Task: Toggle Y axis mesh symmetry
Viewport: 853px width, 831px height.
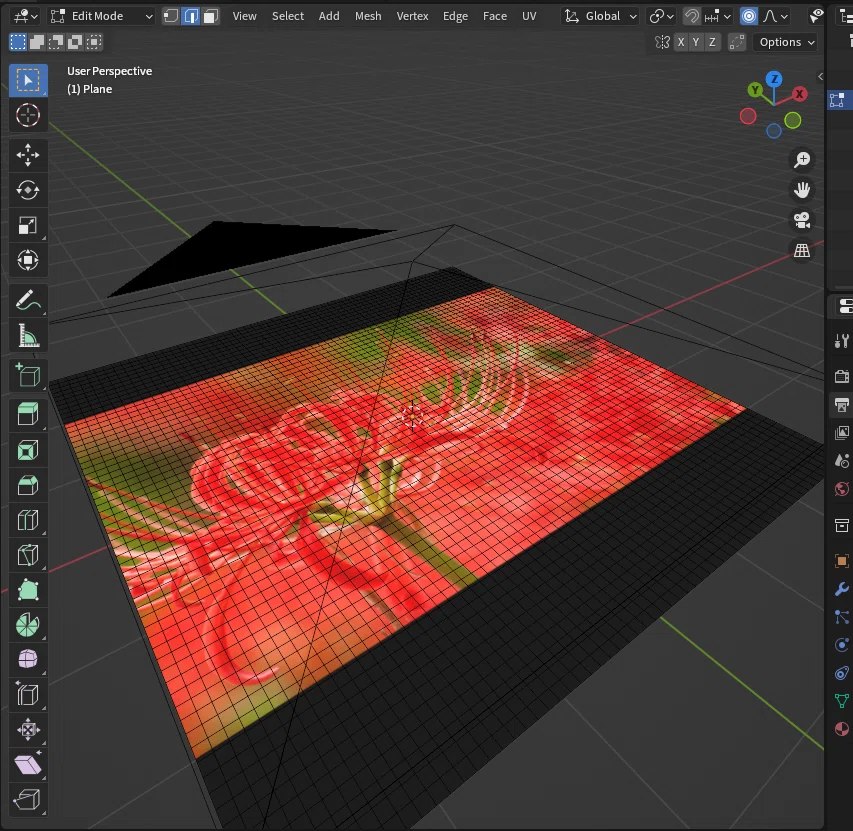Action: coord(696,42)
